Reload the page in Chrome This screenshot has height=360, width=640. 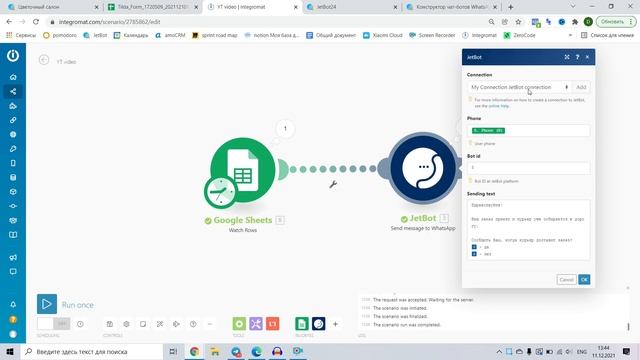[x=36, y=22]
